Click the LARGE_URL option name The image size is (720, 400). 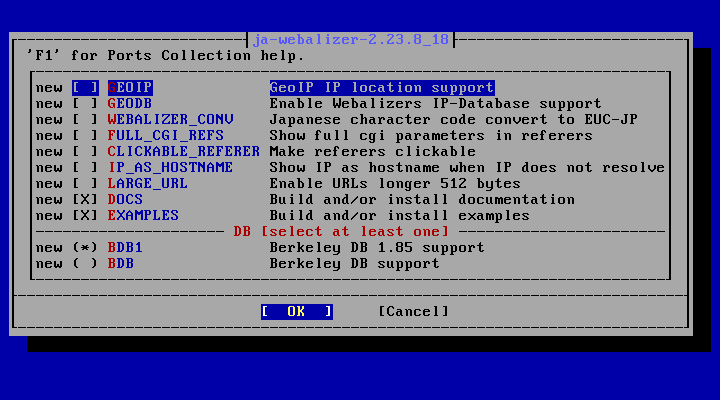tap(148, 183)
